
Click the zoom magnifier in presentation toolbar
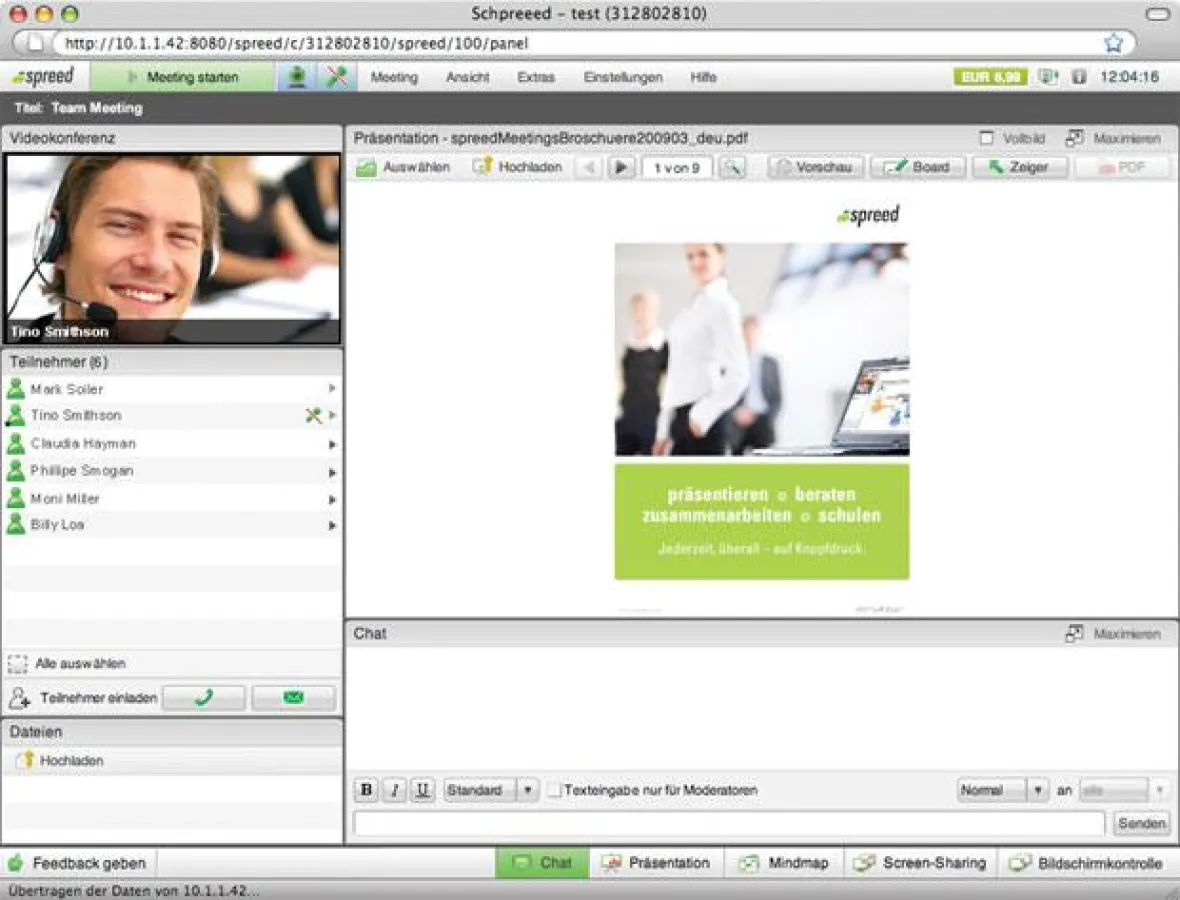point(734,167)
